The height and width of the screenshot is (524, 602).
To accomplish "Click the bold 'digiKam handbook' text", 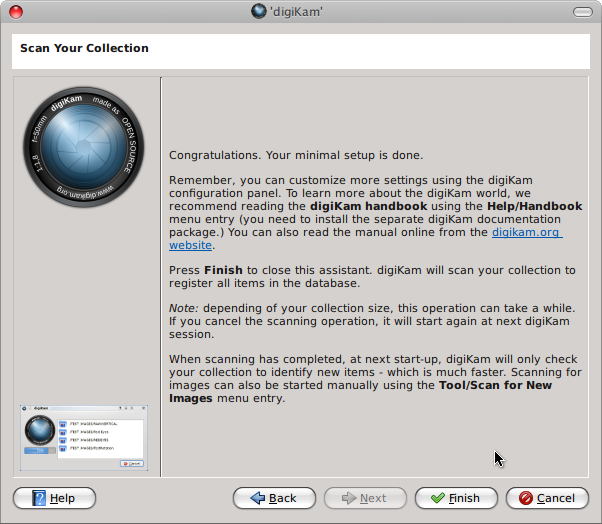I will pyautogui.click(x=369, y=206).
